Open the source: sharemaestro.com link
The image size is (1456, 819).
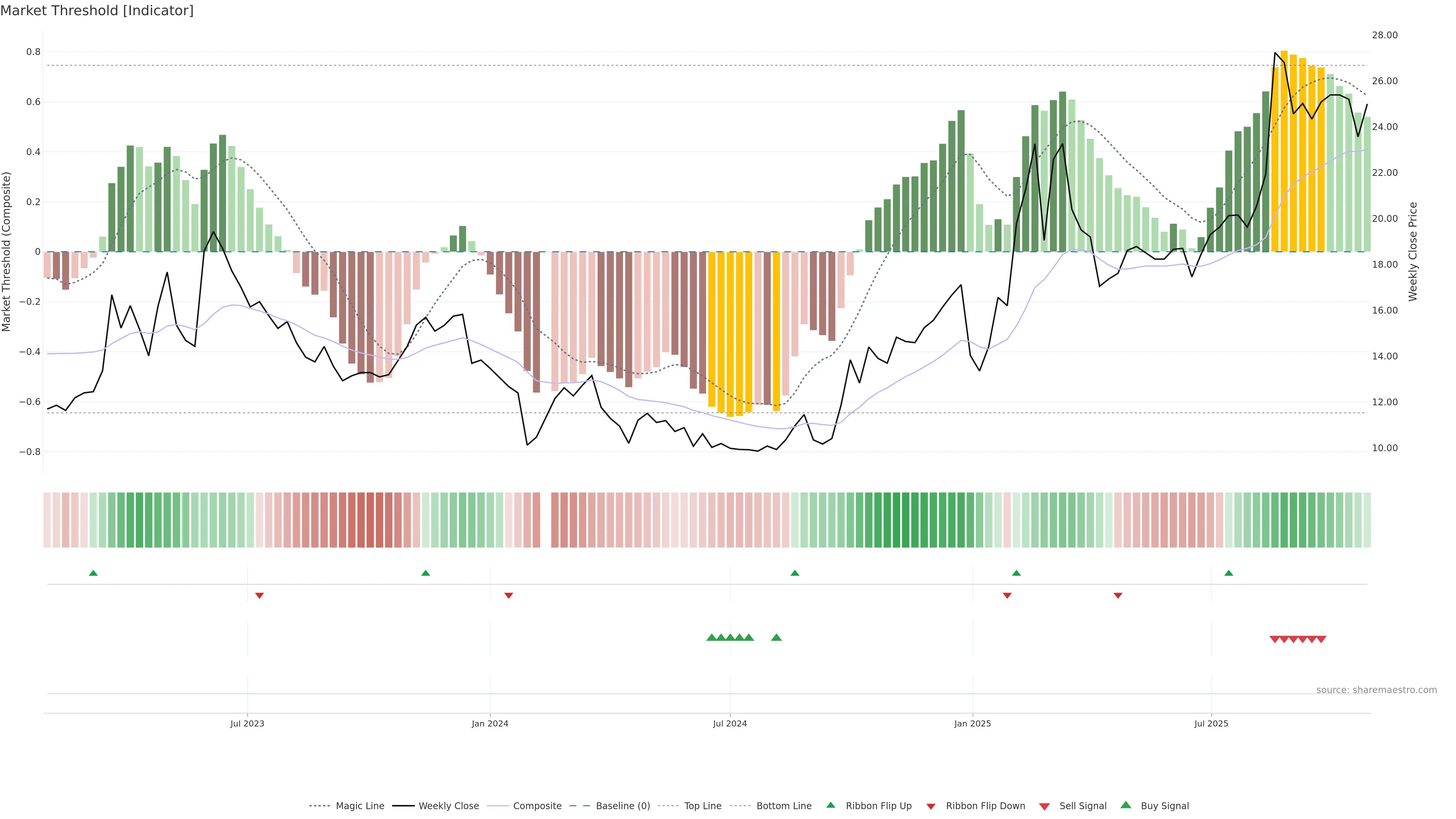[1376, 690]
